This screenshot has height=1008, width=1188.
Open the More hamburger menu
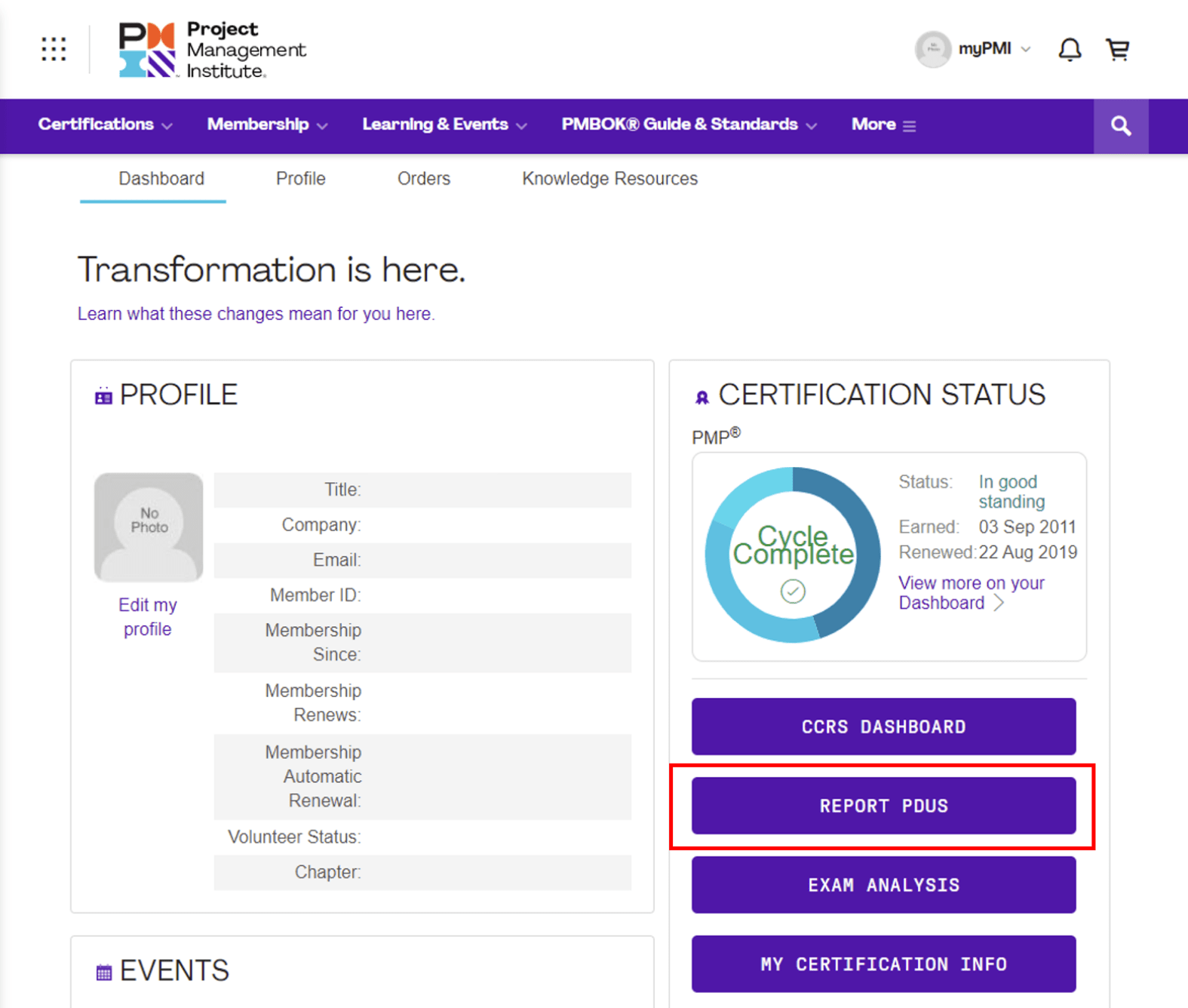[x=883, y=125]
